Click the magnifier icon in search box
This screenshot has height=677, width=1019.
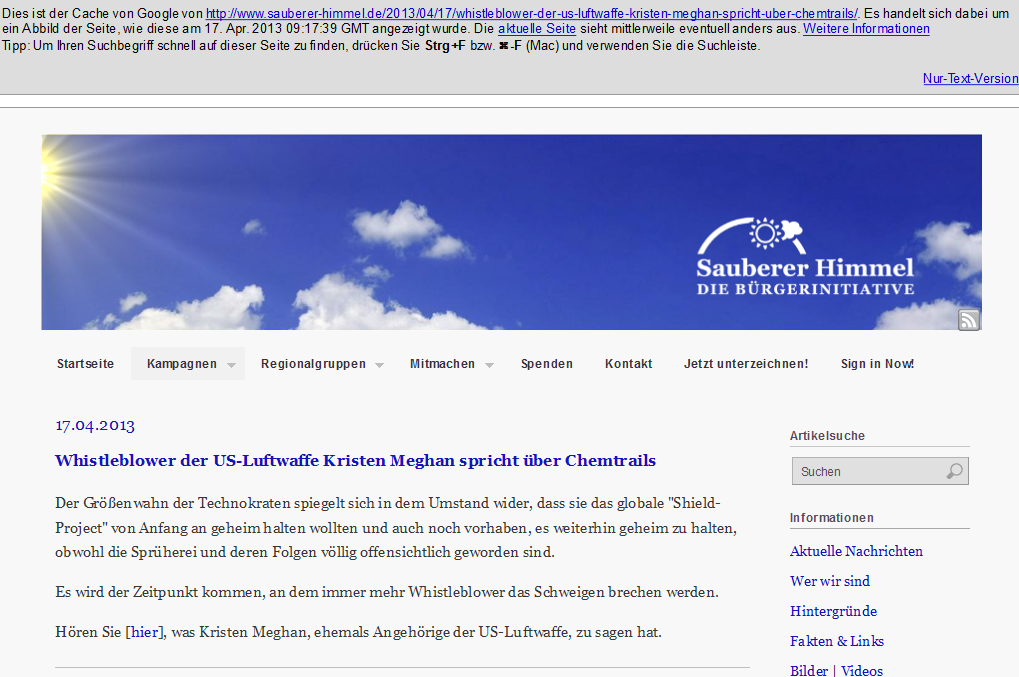tap(954, 471)
